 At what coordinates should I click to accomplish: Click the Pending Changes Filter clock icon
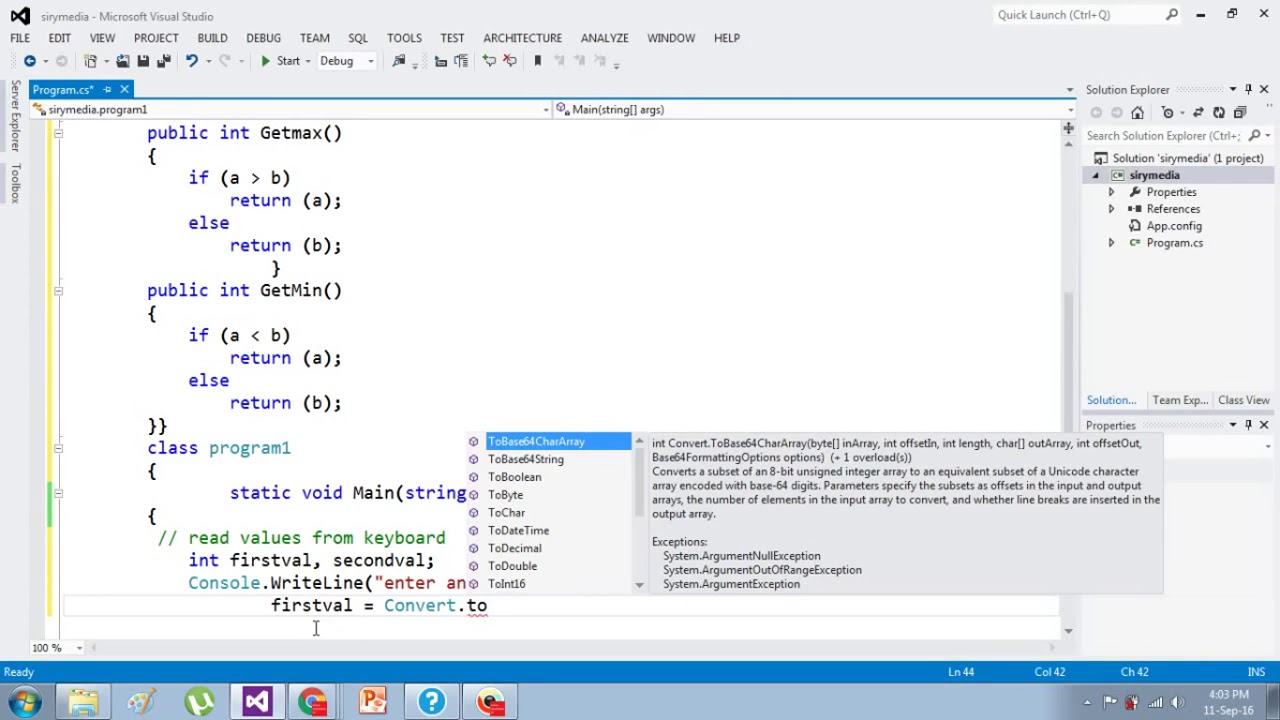pos(1167,112)
